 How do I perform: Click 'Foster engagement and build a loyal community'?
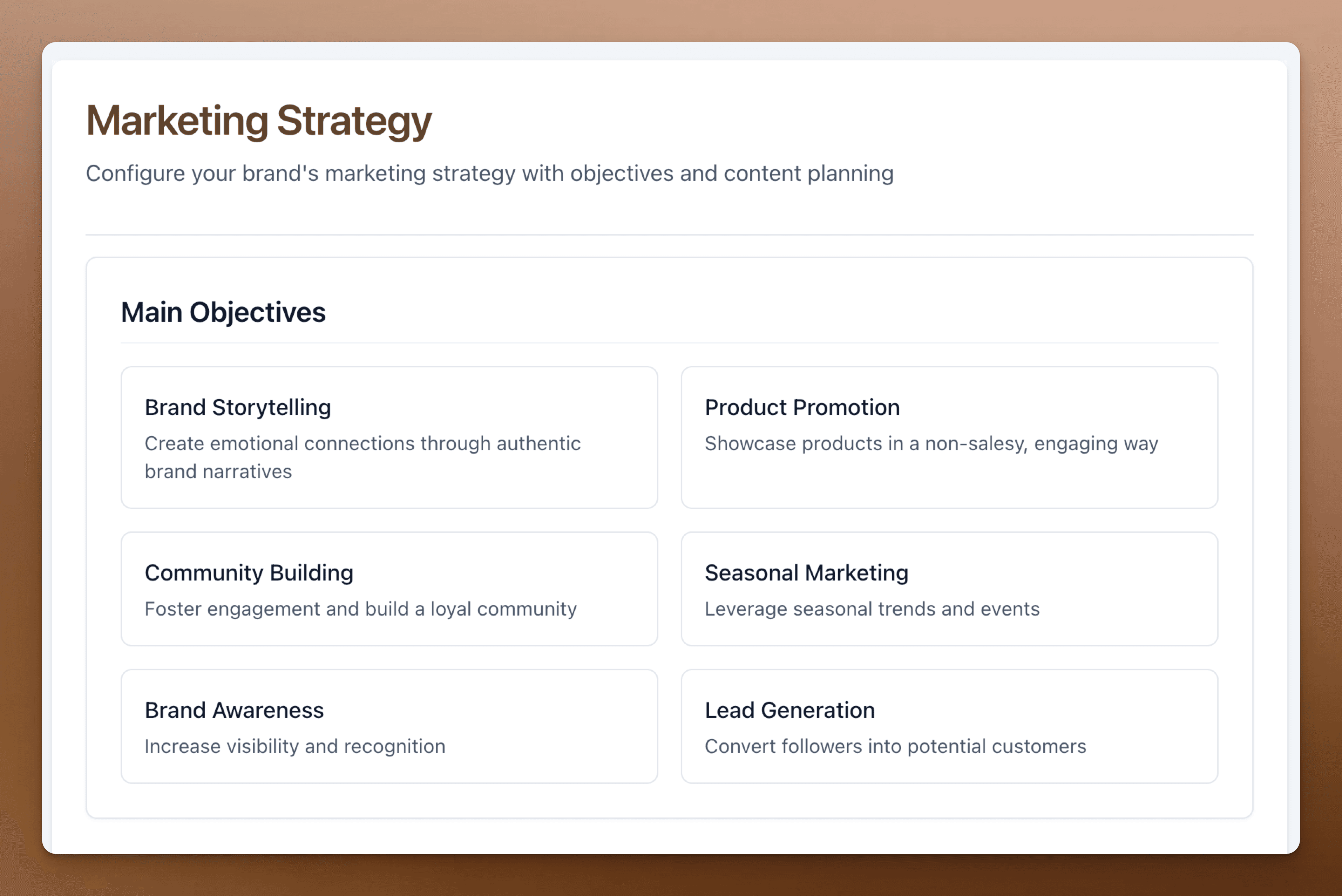click(x=360, y=609)
